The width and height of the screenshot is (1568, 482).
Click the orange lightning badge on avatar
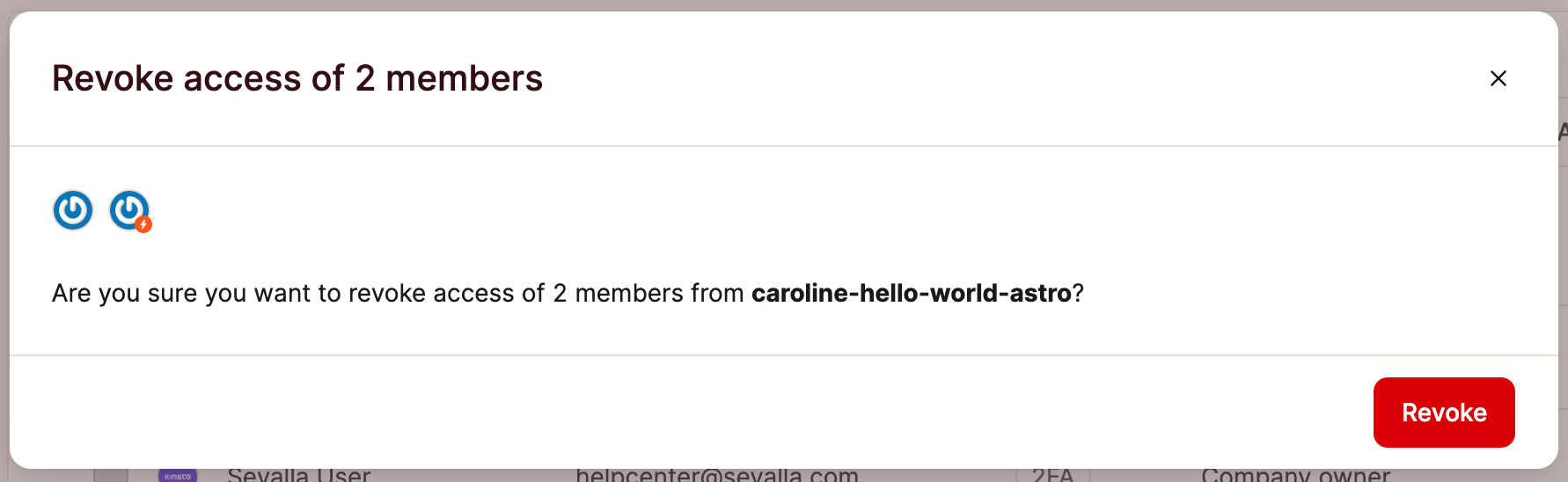143,225
